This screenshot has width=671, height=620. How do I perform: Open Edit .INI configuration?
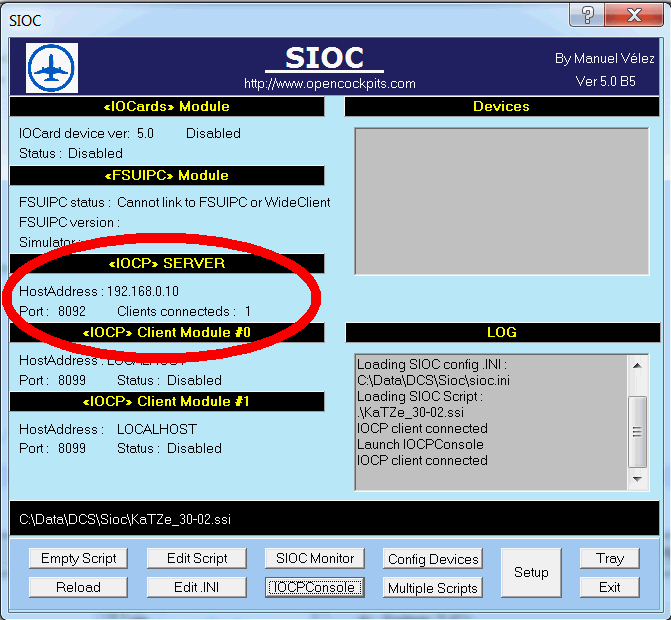coord(196,587)
